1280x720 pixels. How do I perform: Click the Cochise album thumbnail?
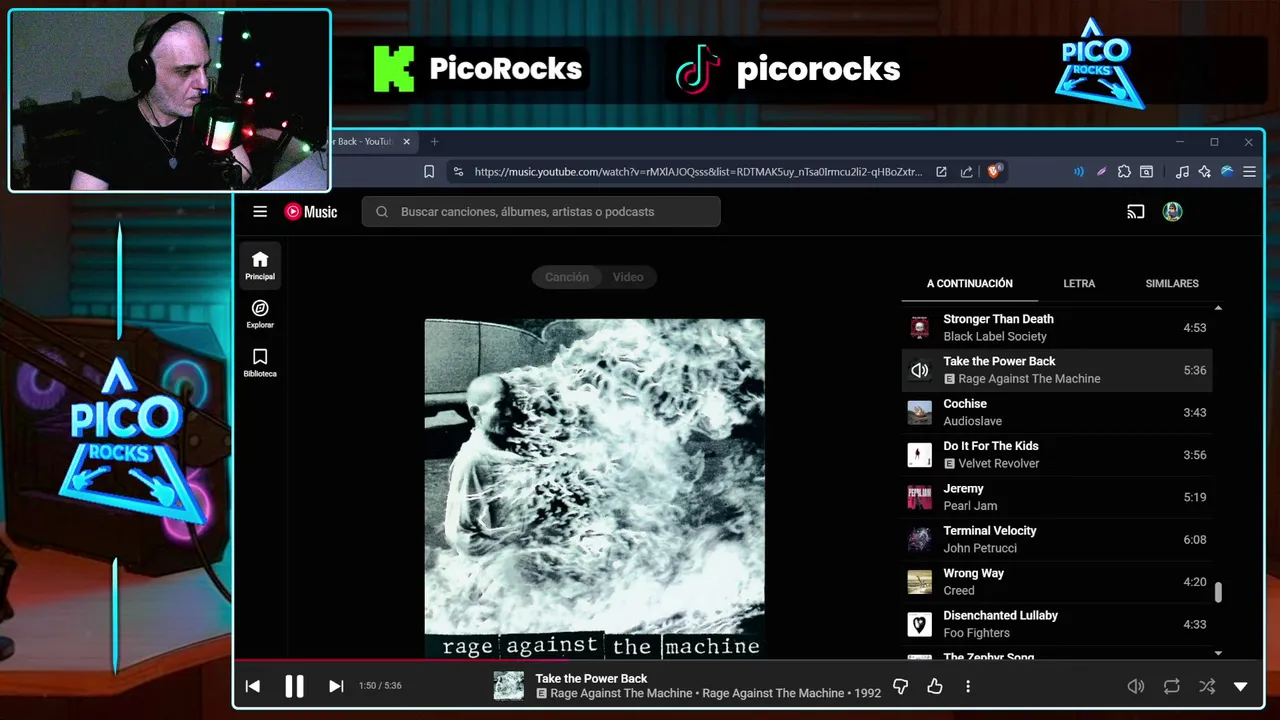coord(919,412)
